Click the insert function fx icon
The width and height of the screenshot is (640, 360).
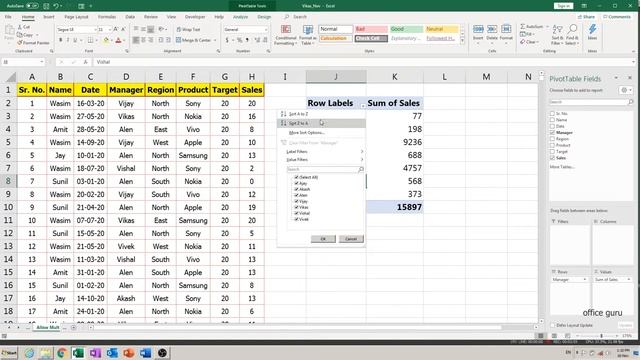click(x=85, y=62)
